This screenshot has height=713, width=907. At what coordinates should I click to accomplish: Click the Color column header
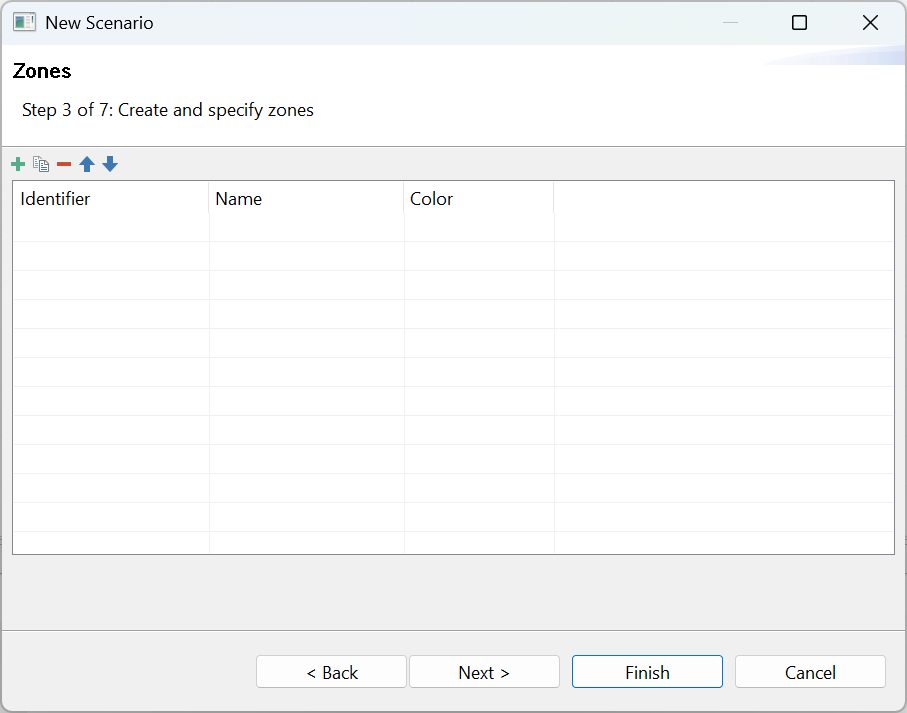tap(479, 198)
